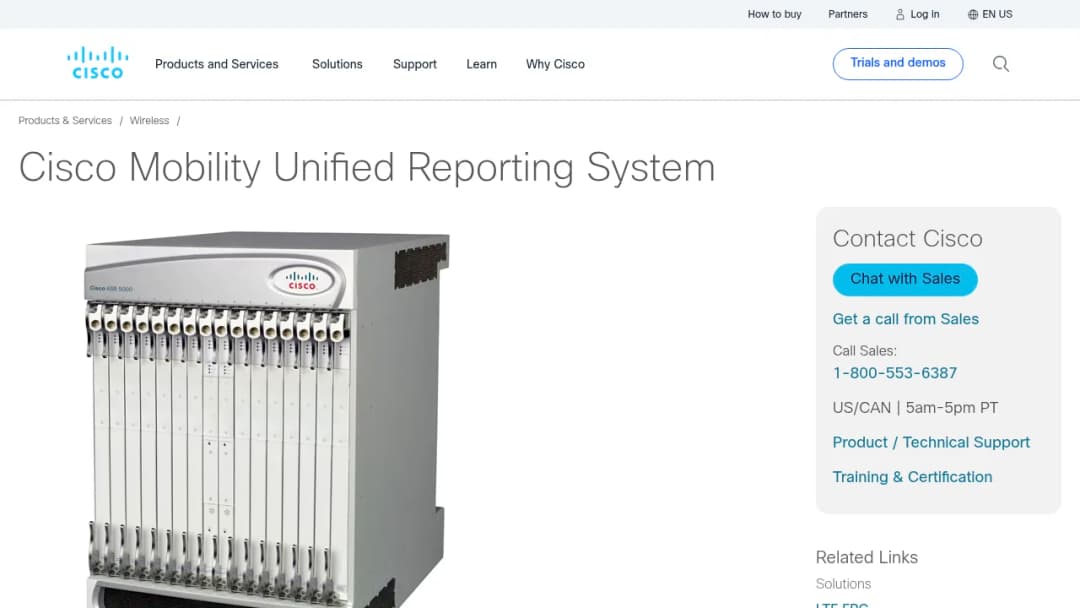Click the Log in person icon
This screenshot has width=1080, height=608.
(900, 14)
